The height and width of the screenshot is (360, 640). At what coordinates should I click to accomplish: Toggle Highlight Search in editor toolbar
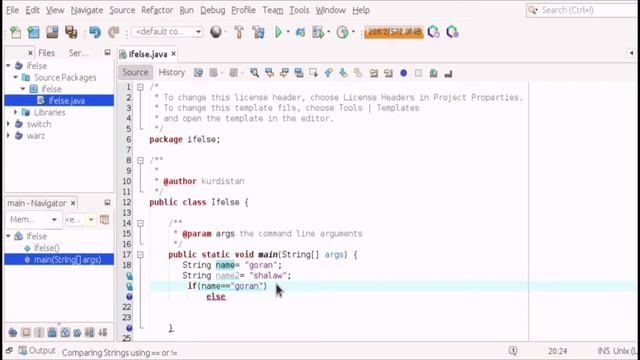(299, 73)
